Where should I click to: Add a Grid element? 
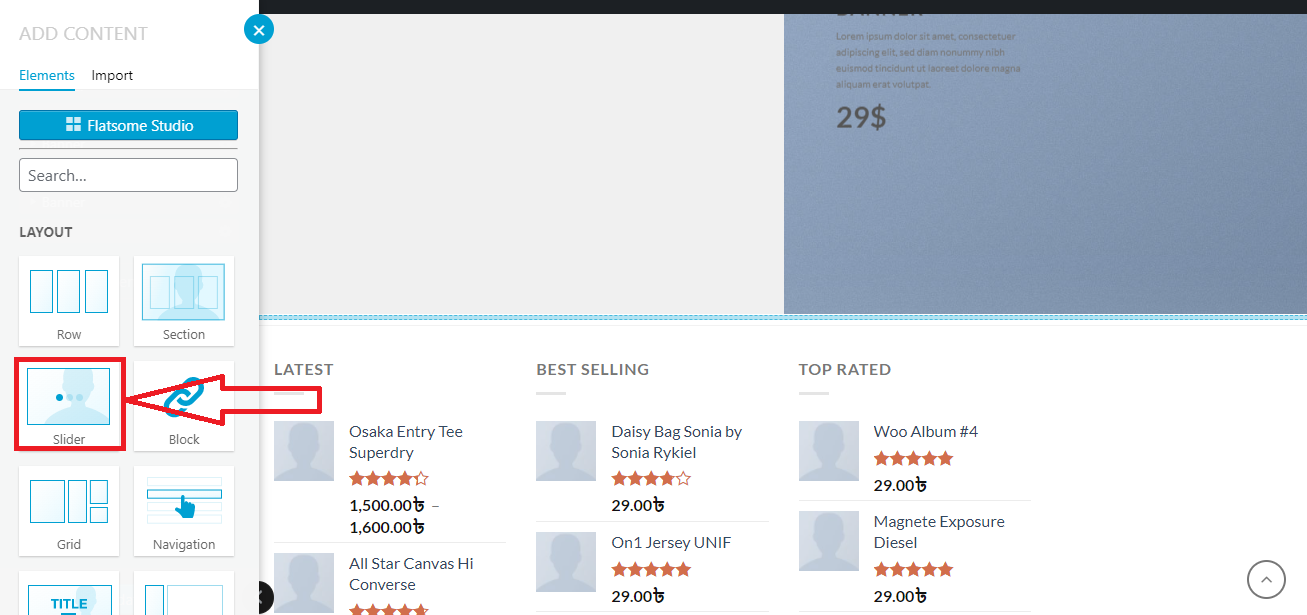69,510
